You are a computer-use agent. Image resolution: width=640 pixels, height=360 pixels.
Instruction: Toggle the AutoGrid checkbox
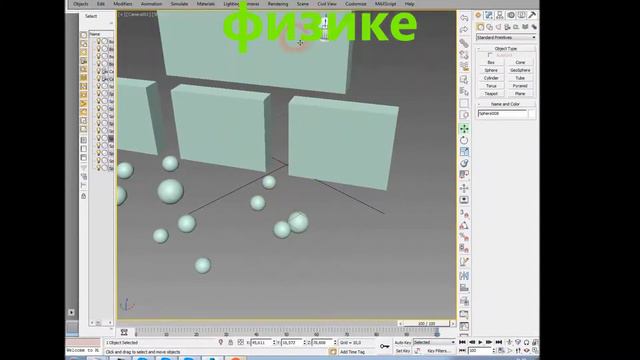point(490,55)
